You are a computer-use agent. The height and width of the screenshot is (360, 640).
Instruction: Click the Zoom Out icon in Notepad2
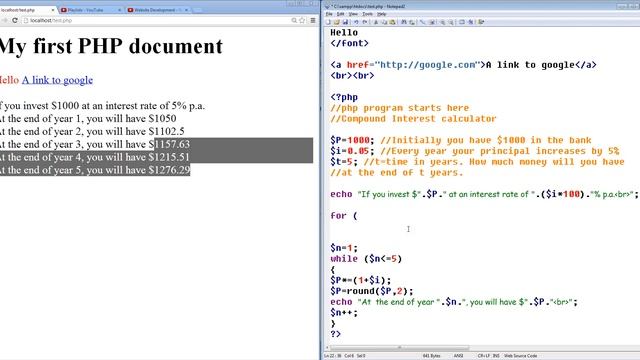pyautogui.click(x=451, y=22)
